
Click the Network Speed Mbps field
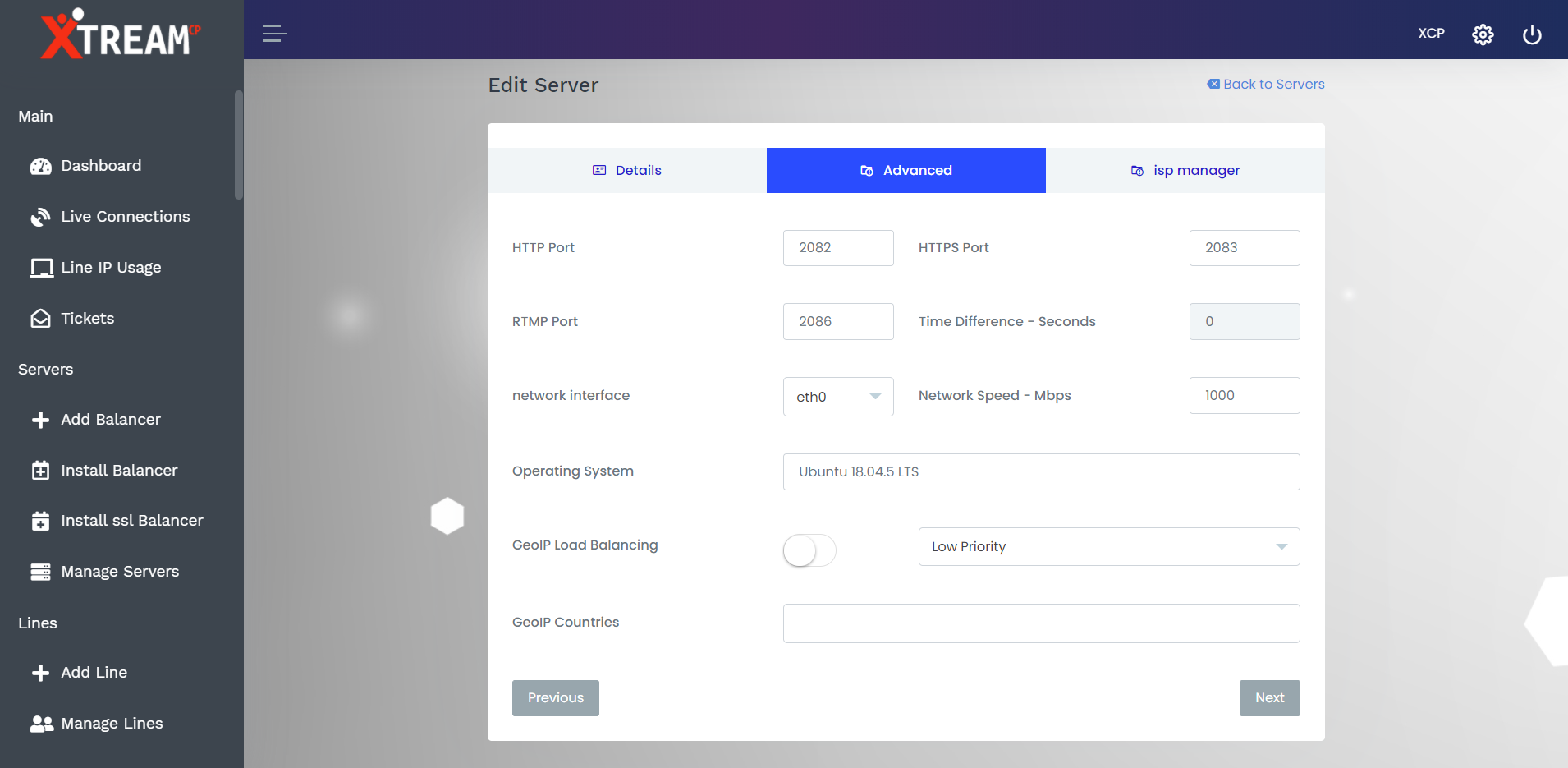coord(1245,396)
